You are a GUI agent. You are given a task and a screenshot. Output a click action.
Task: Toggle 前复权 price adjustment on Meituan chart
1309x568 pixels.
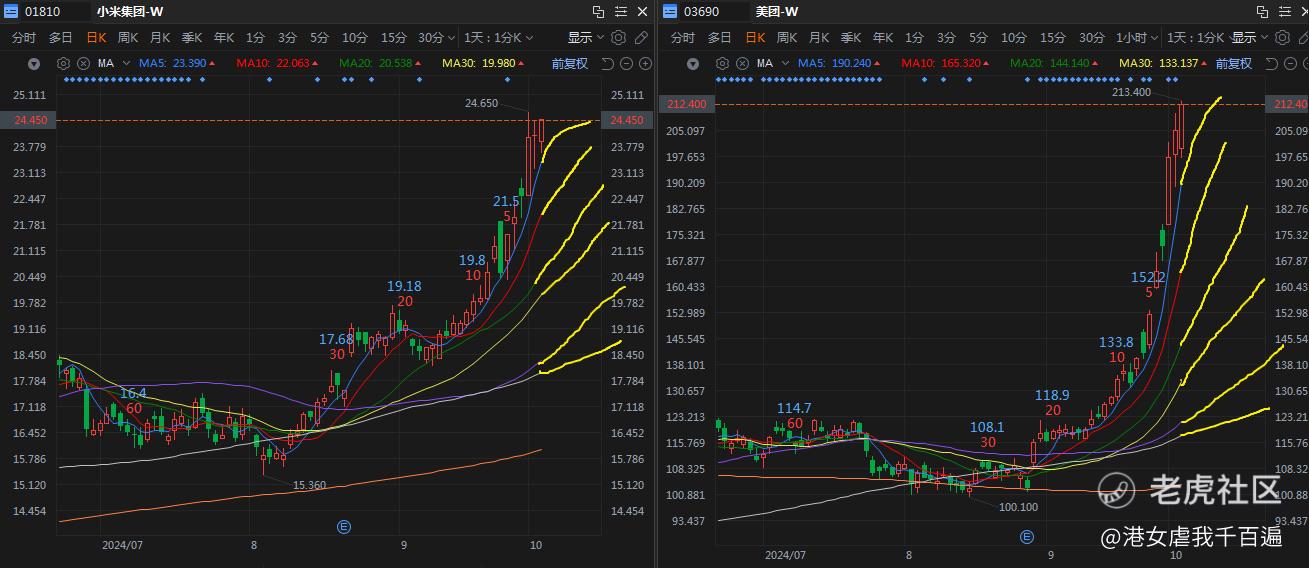(x=1233, y=63)
